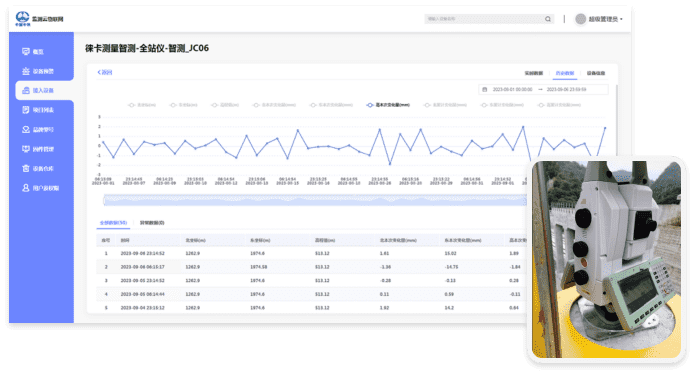
Task: Toggle 高程值(m) legend series
Action: coord(225,105)
